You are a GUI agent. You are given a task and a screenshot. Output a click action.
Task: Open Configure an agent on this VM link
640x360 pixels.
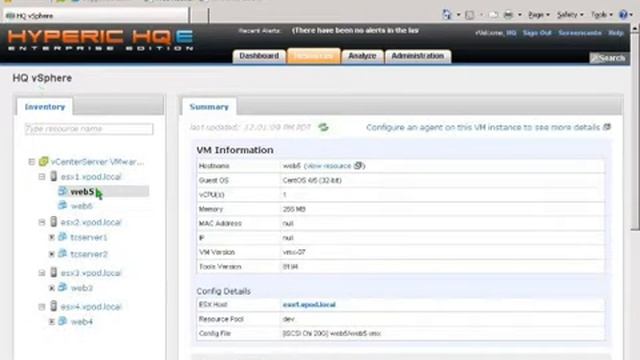483,127
